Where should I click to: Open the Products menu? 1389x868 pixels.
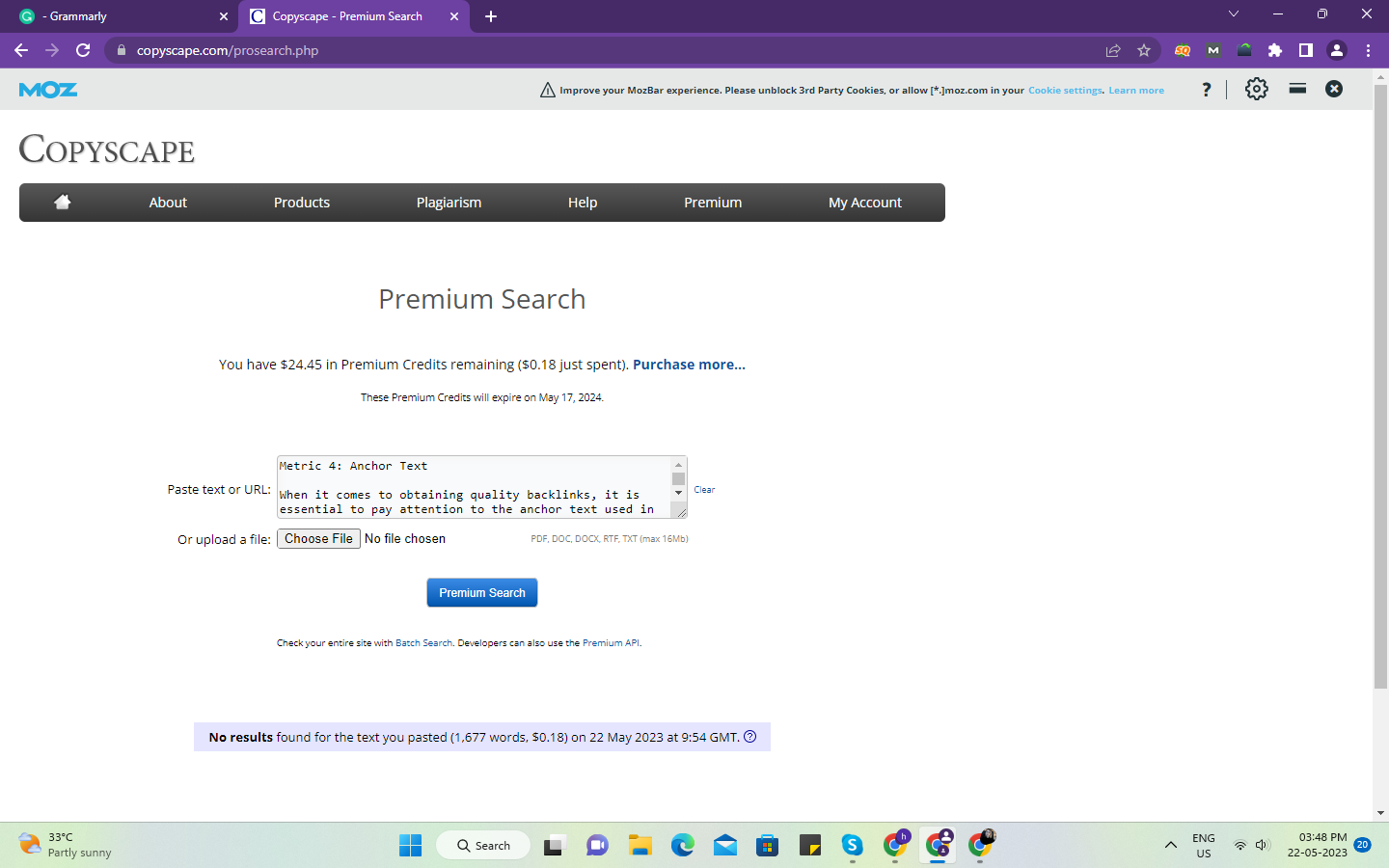pyautogui.click(x=302, y=203)
